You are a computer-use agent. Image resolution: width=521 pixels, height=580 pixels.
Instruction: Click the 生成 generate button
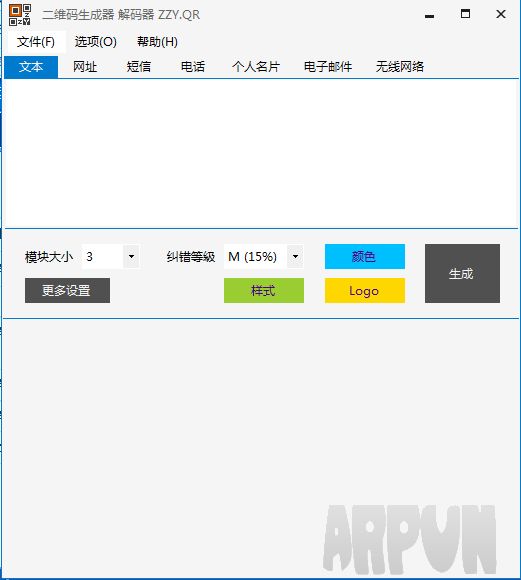462,273
